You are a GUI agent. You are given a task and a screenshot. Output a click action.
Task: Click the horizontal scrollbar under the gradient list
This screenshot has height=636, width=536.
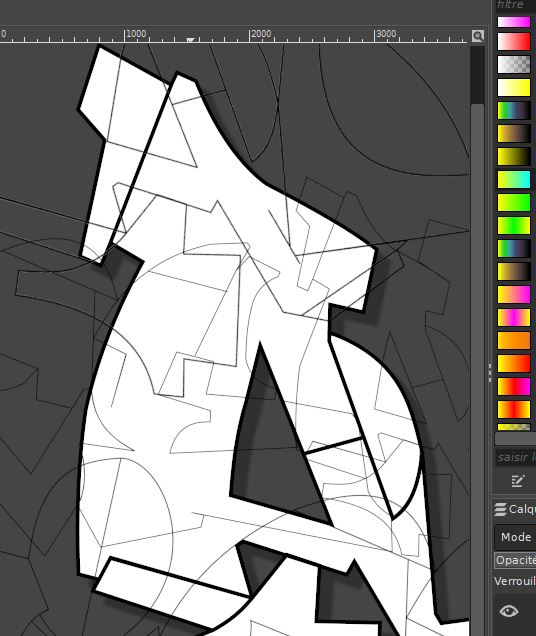coord(515,438)
